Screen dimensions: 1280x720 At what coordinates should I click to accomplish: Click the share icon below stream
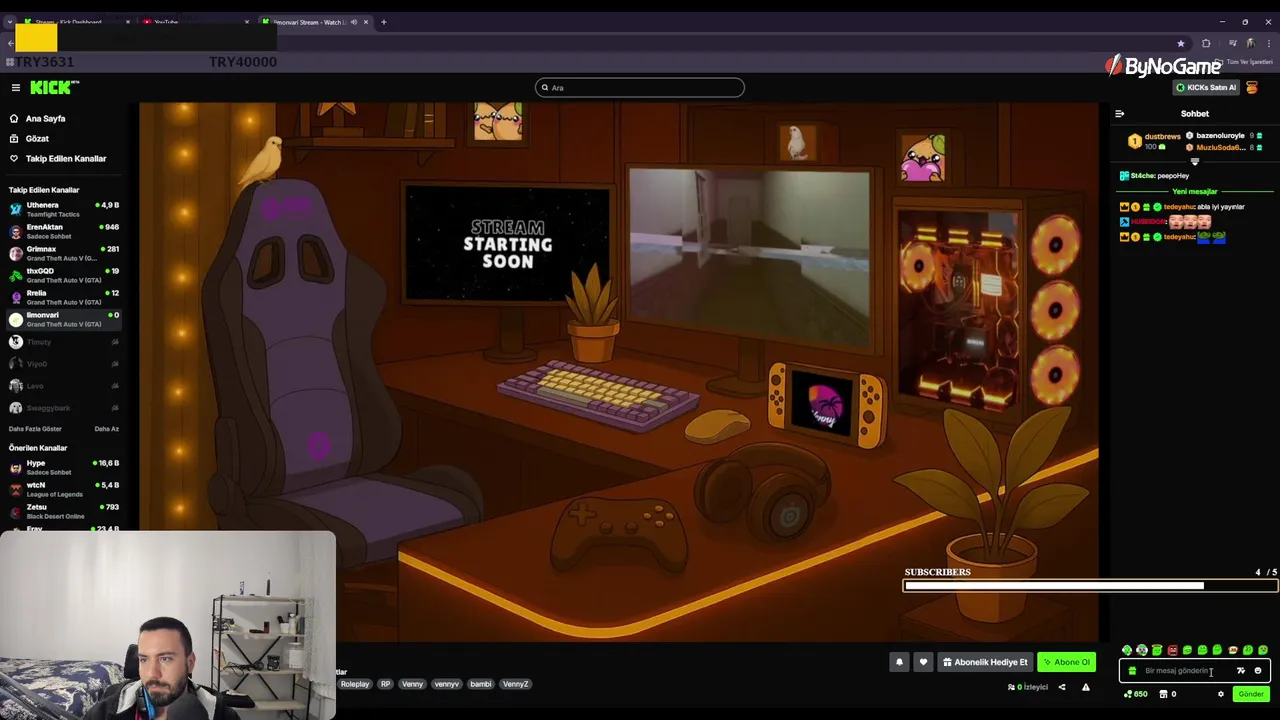coord(1062,687)
